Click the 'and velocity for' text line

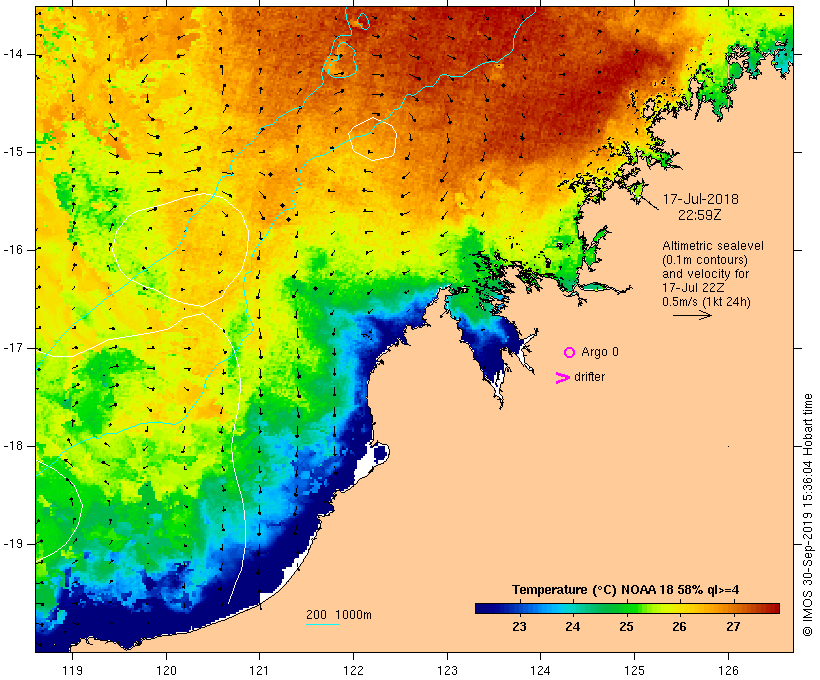[x=705, y=274]
